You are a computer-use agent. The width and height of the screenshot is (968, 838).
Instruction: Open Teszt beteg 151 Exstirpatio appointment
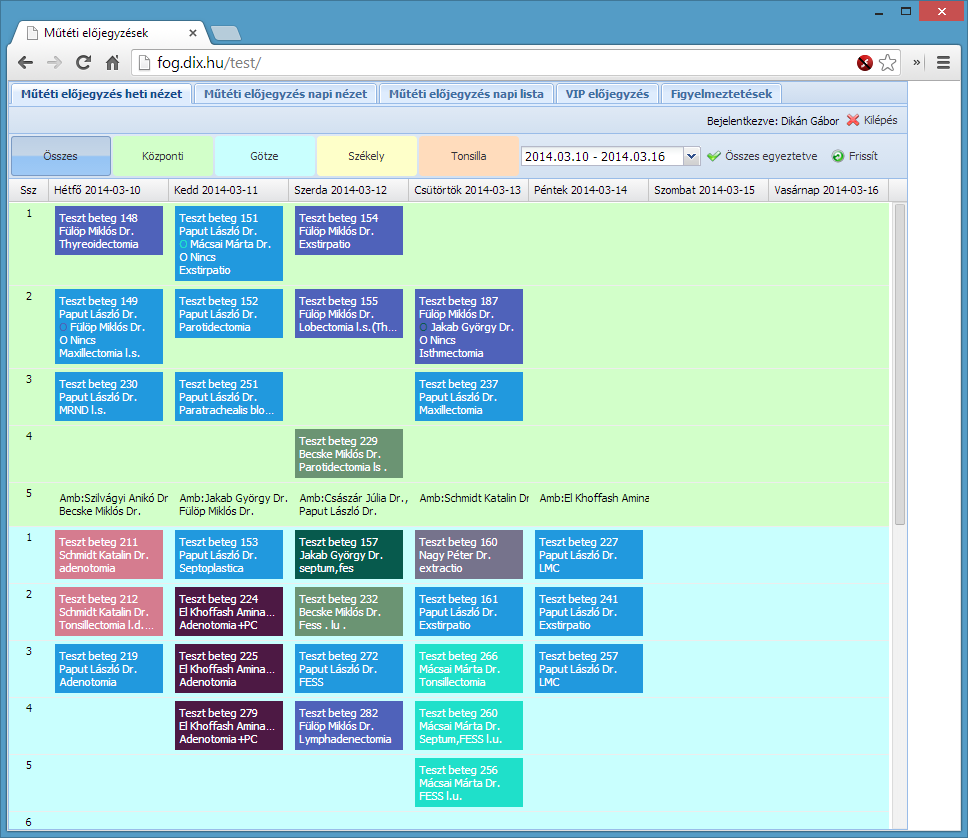[229, 244]
